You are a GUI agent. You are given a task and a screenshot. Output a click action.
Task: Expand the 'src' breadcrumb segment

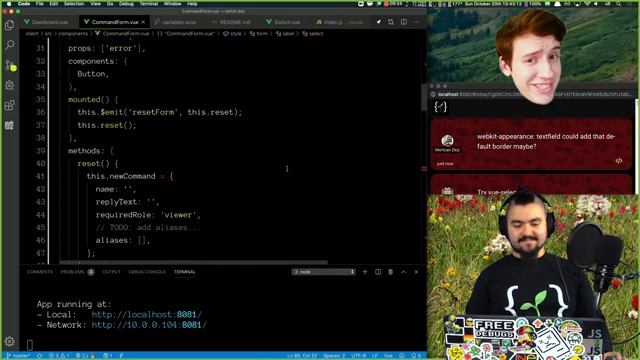[48, 33]
